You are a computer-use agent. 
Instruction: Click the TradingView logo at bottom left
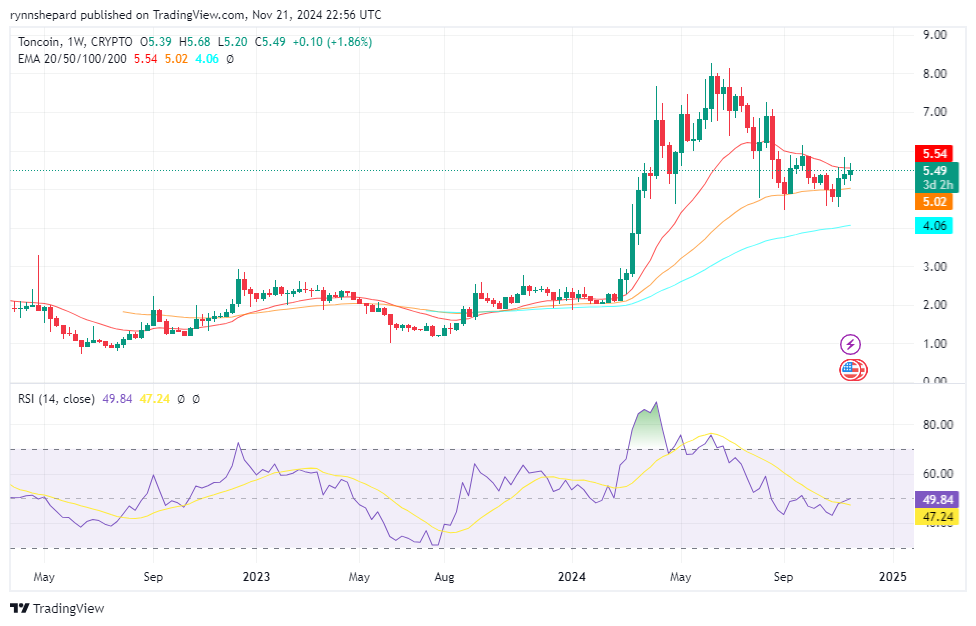(57, 608)
